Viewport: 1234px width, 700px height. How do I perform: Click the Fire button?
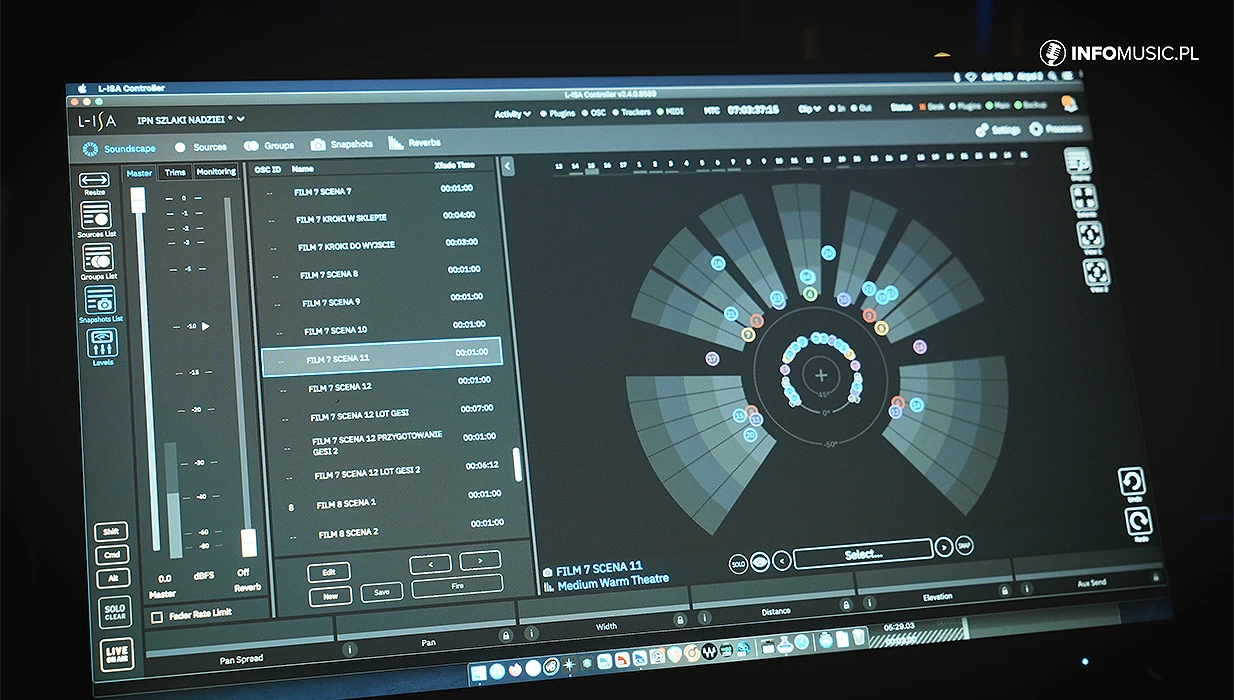[x=457, y=586]
